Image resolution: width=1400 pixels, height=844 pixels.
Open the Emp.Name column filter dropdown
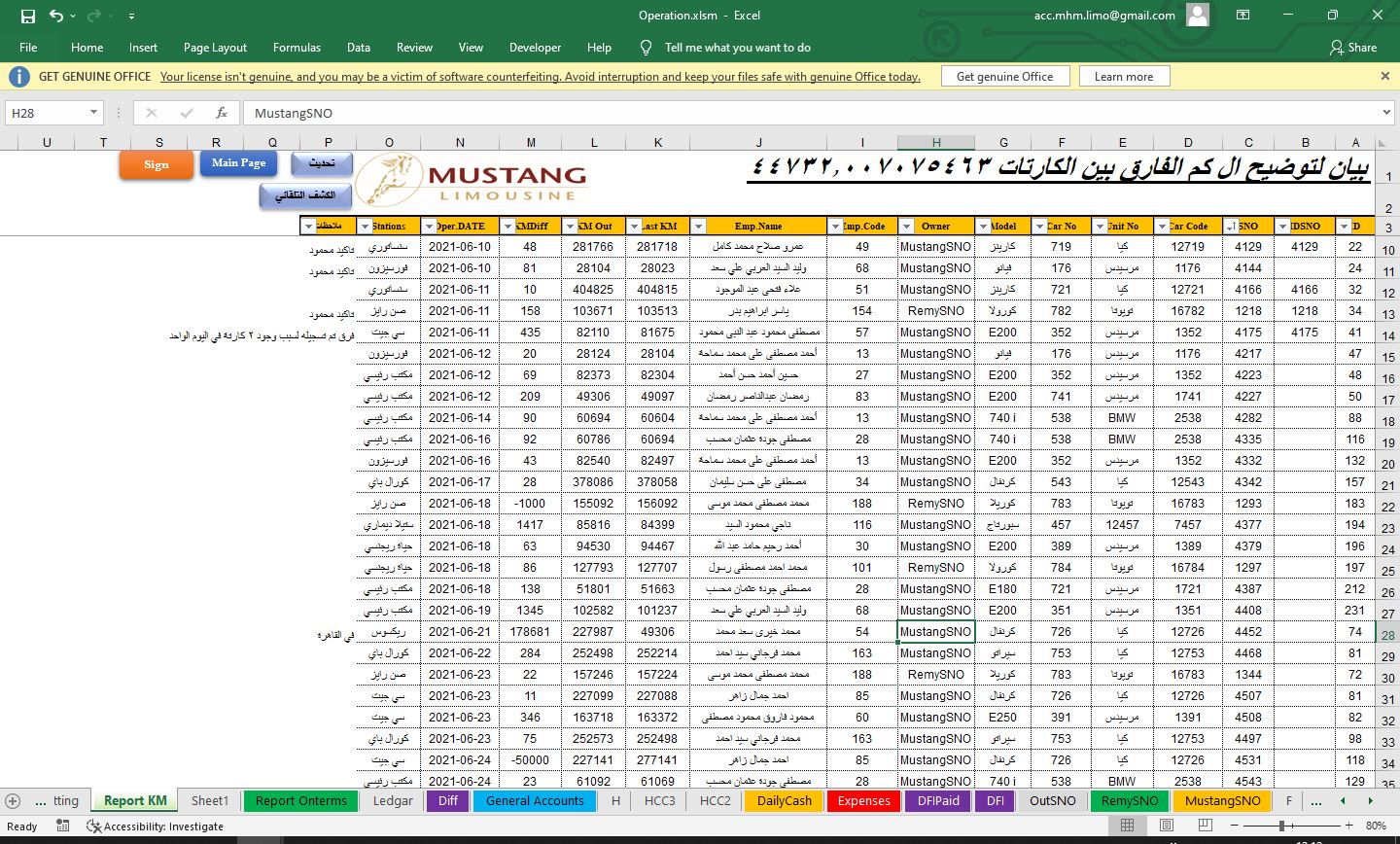[698, 227]
